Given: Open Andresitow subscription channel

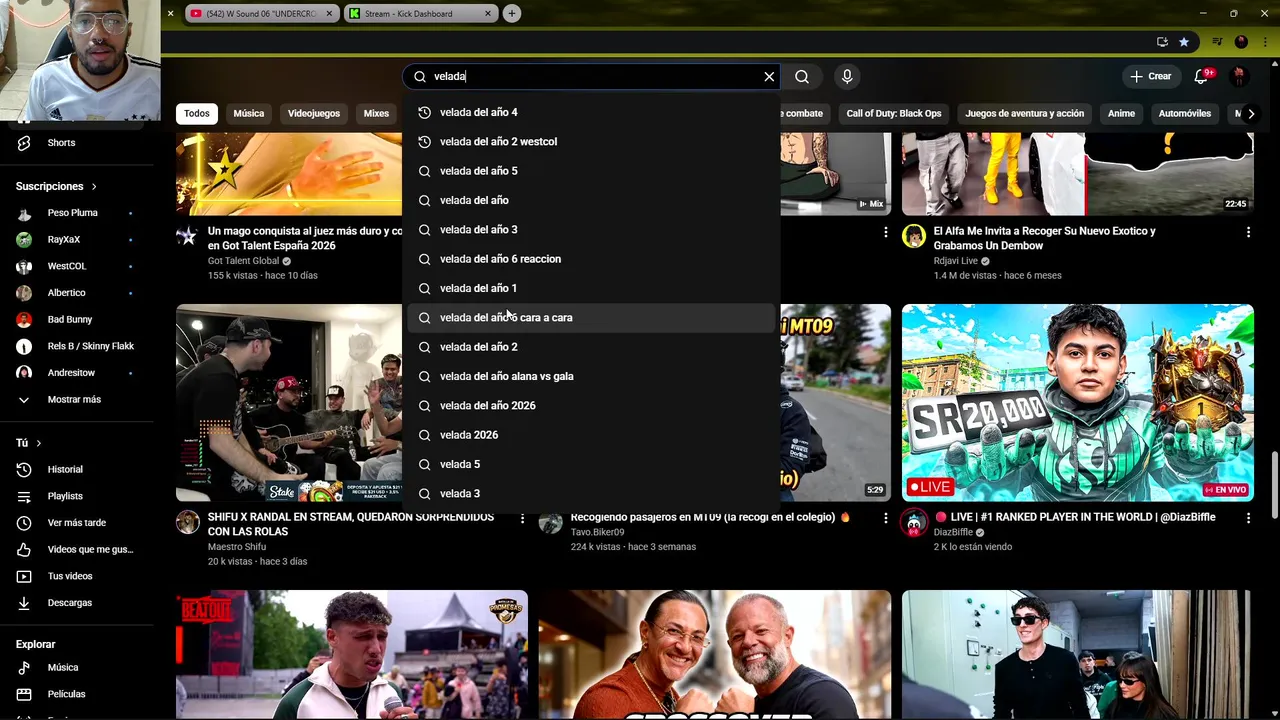Looking at the screenshot, I should tap(77, 373).
